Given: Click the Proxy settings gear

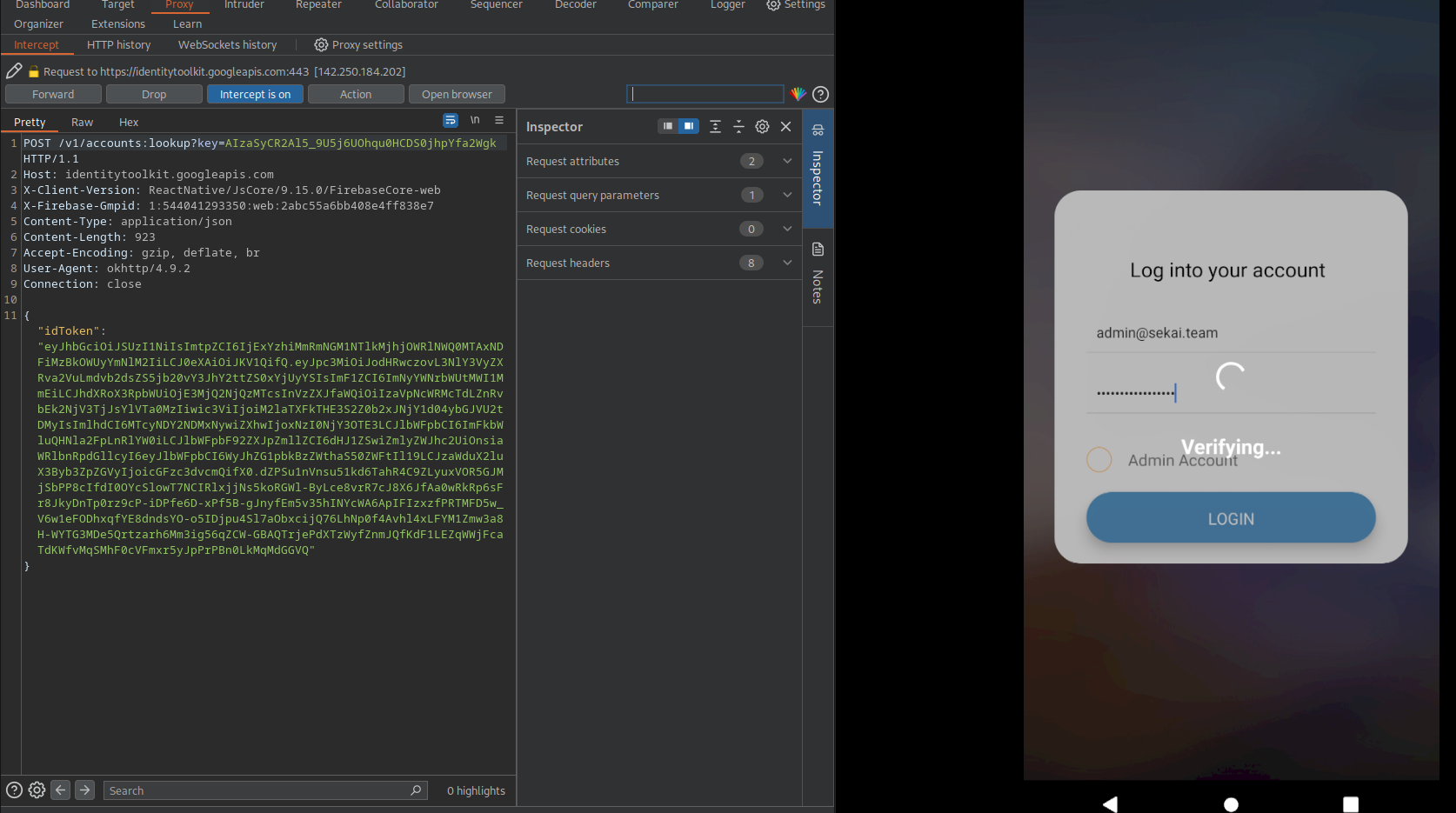Looking at the screenshot, I should coord(321,44).
